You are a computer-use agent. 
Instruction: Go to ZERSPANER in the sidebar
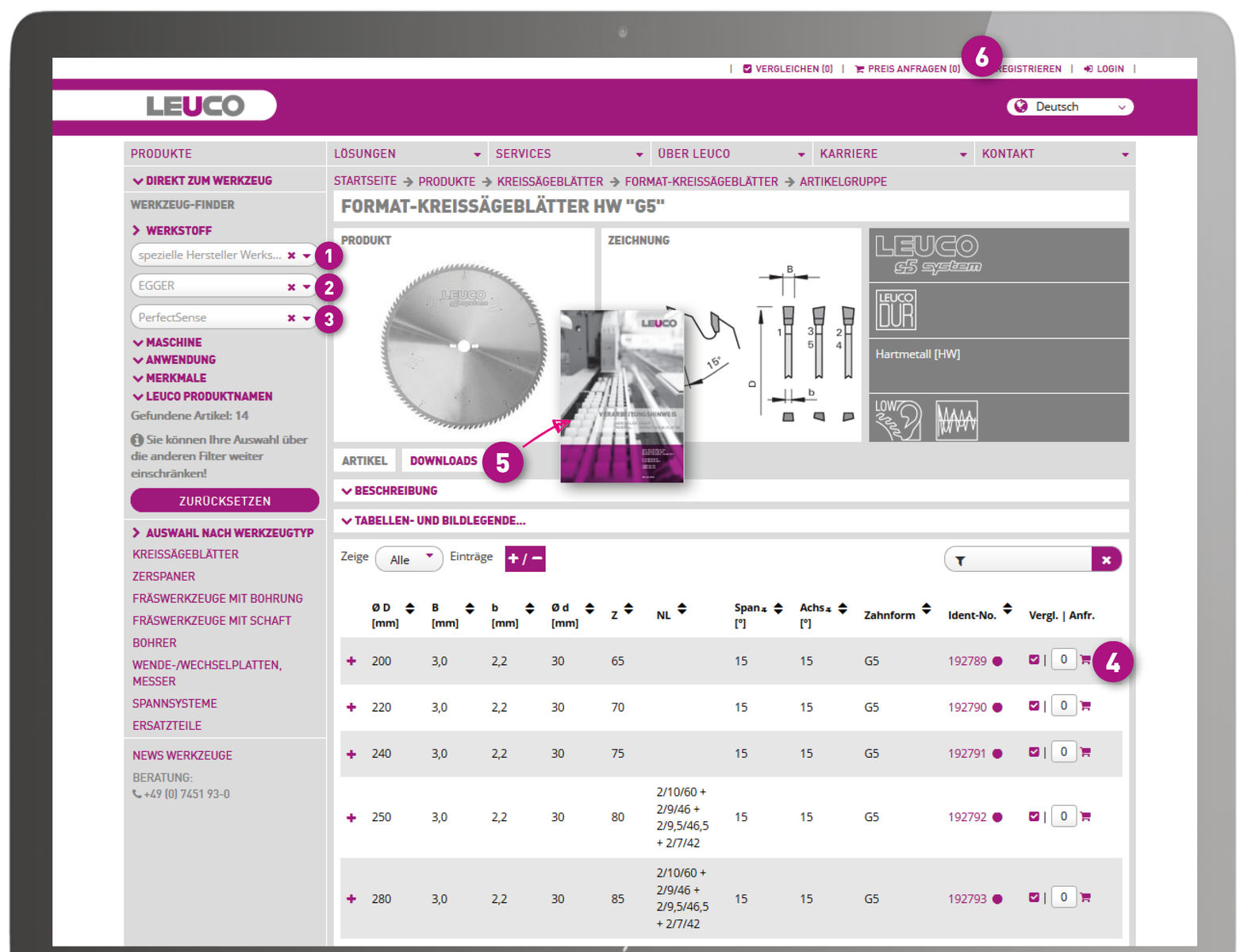tap(163, 577)
